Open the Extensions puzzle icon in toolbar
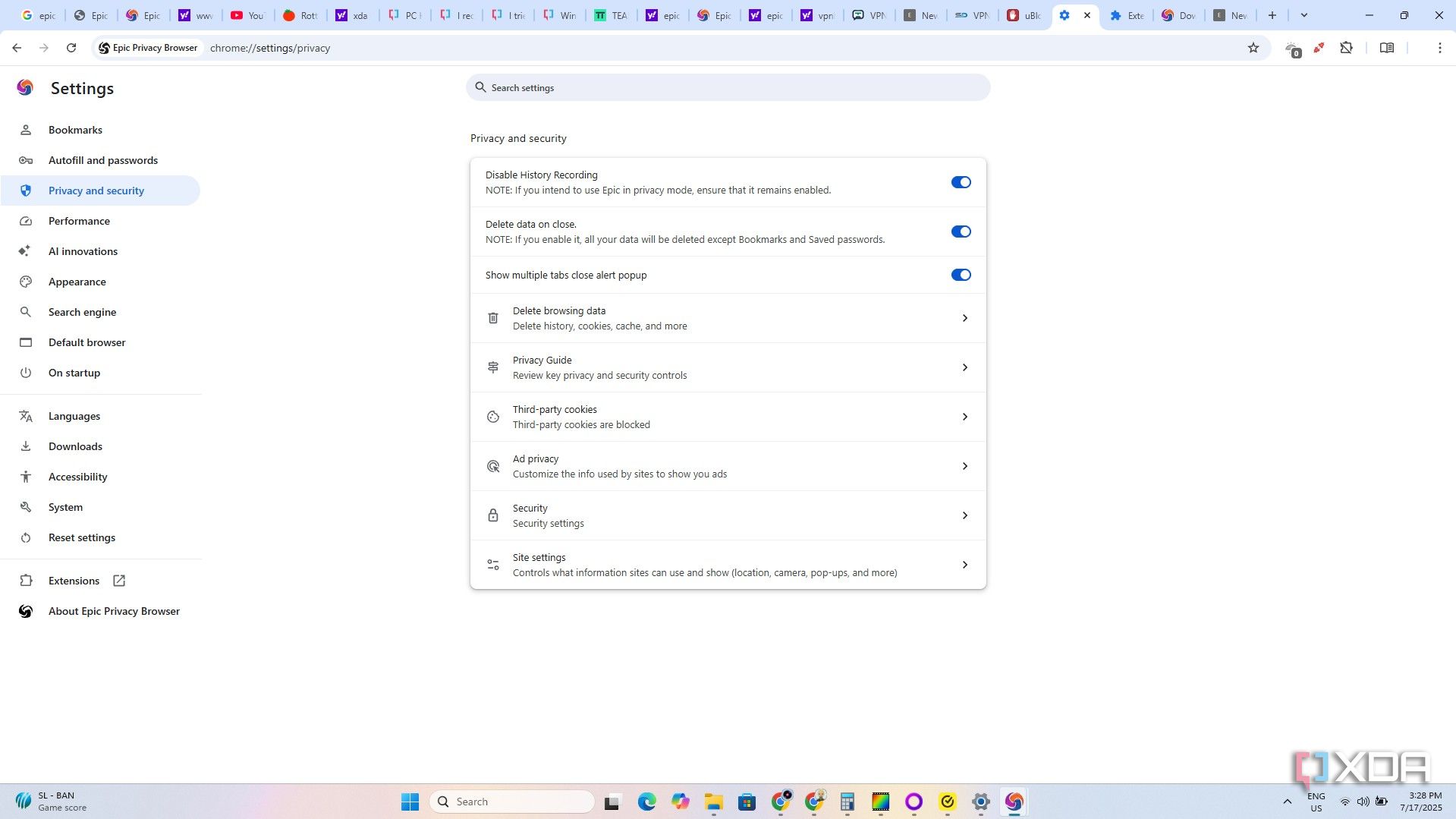The image size is (1456, 819). pyautogui.click(x=1346, y=48)
